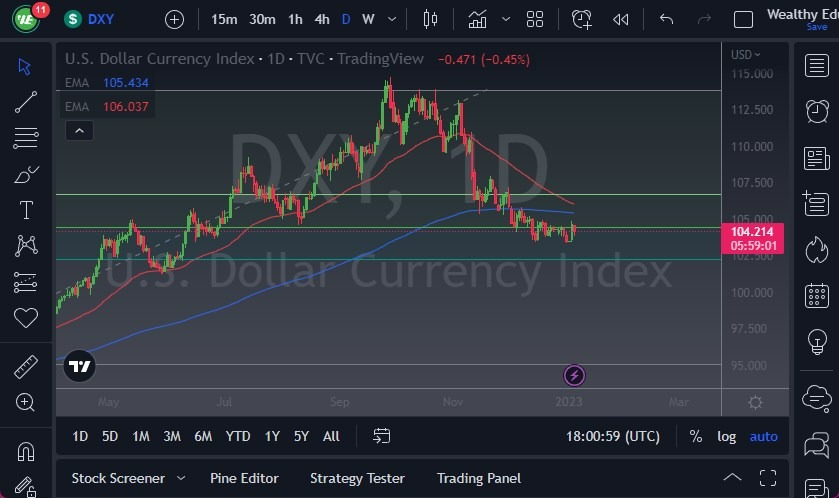Set range to 6M
The width and height of the screenshot is (839, 498).
point(203,436)
